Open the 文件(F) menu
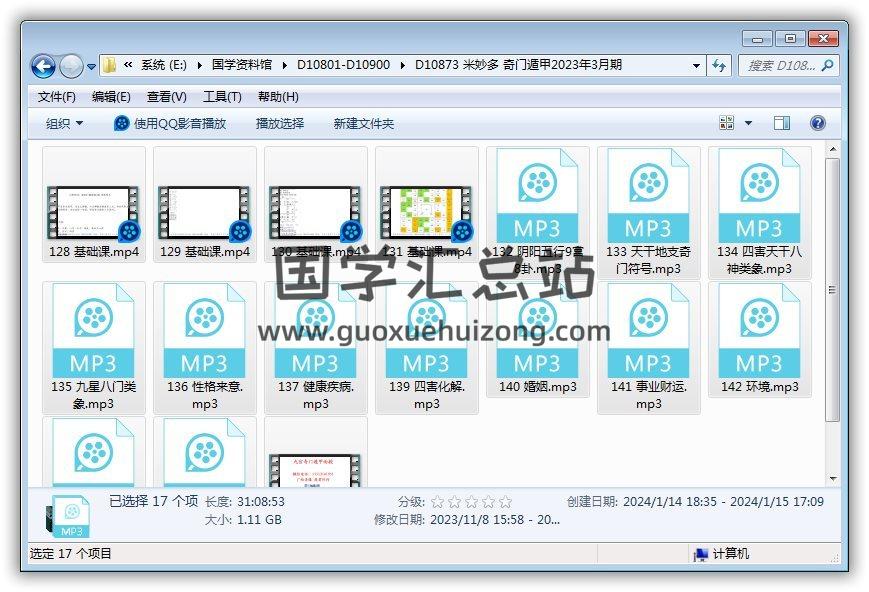Viewport: 869px width, 592px height. click(57, 97)
